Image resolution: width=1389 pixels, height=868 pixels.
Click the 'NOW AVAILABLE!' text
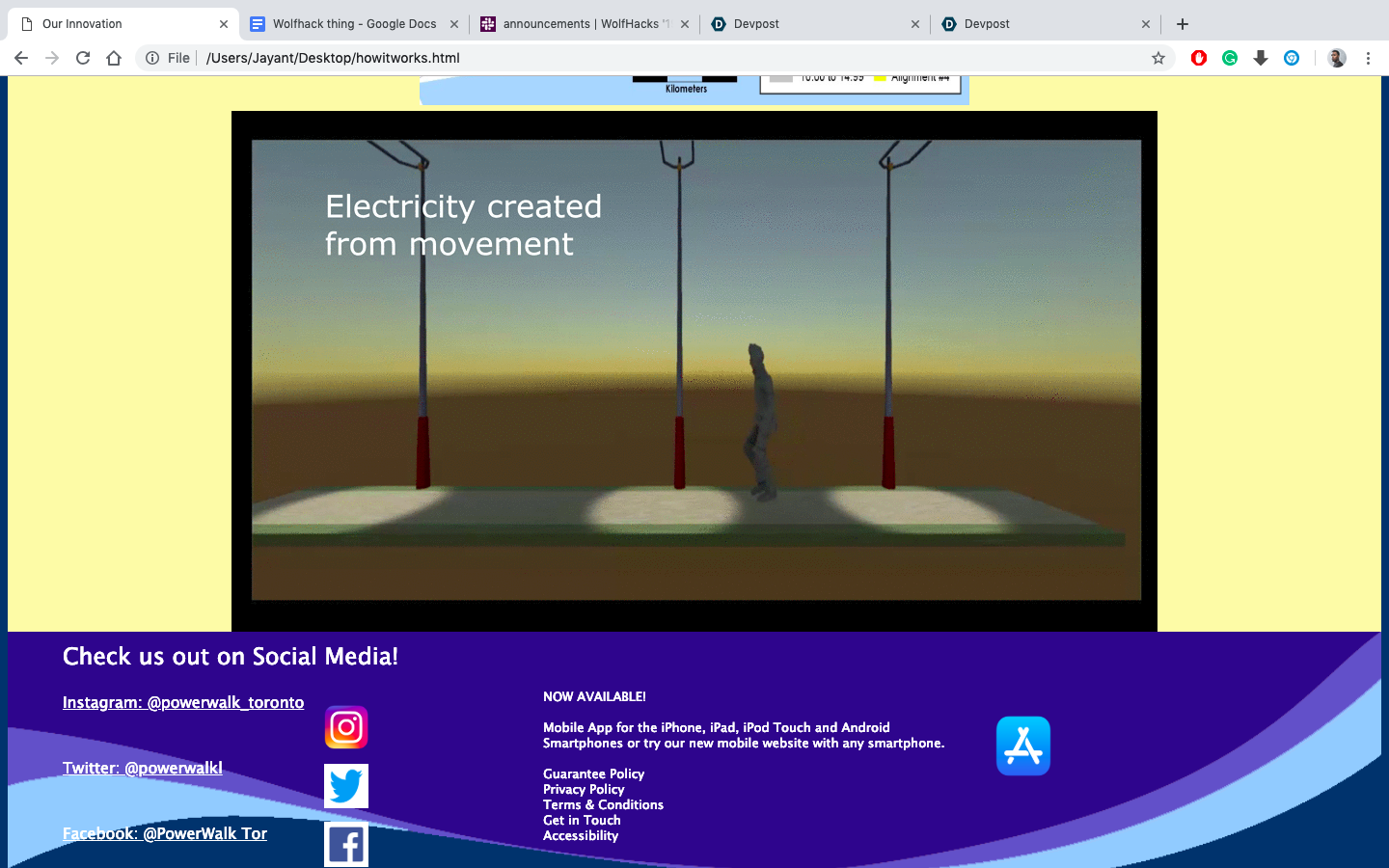(x=594, y=696)
